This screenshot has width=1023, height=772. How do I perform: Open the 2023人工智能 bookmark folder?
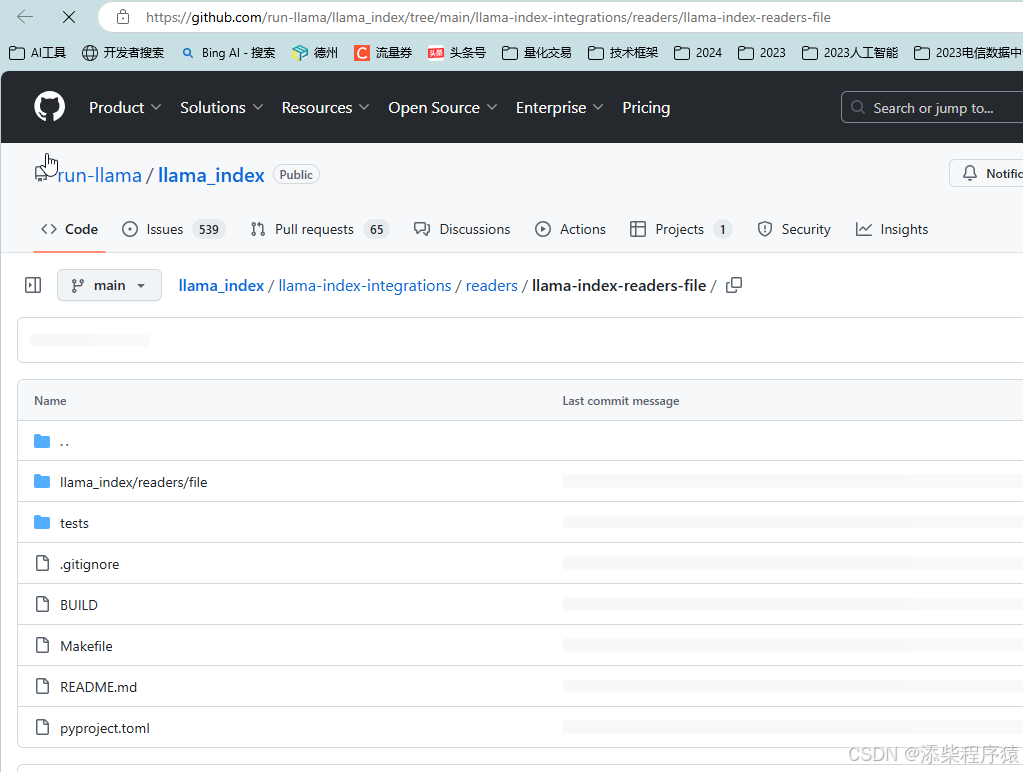[x=850, y=53]
